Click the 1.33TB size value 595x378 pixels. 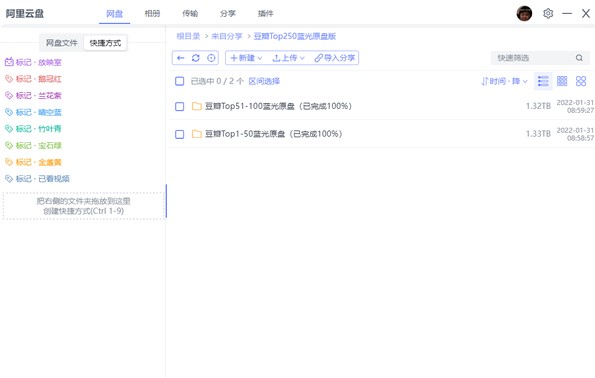pos(538,134)
